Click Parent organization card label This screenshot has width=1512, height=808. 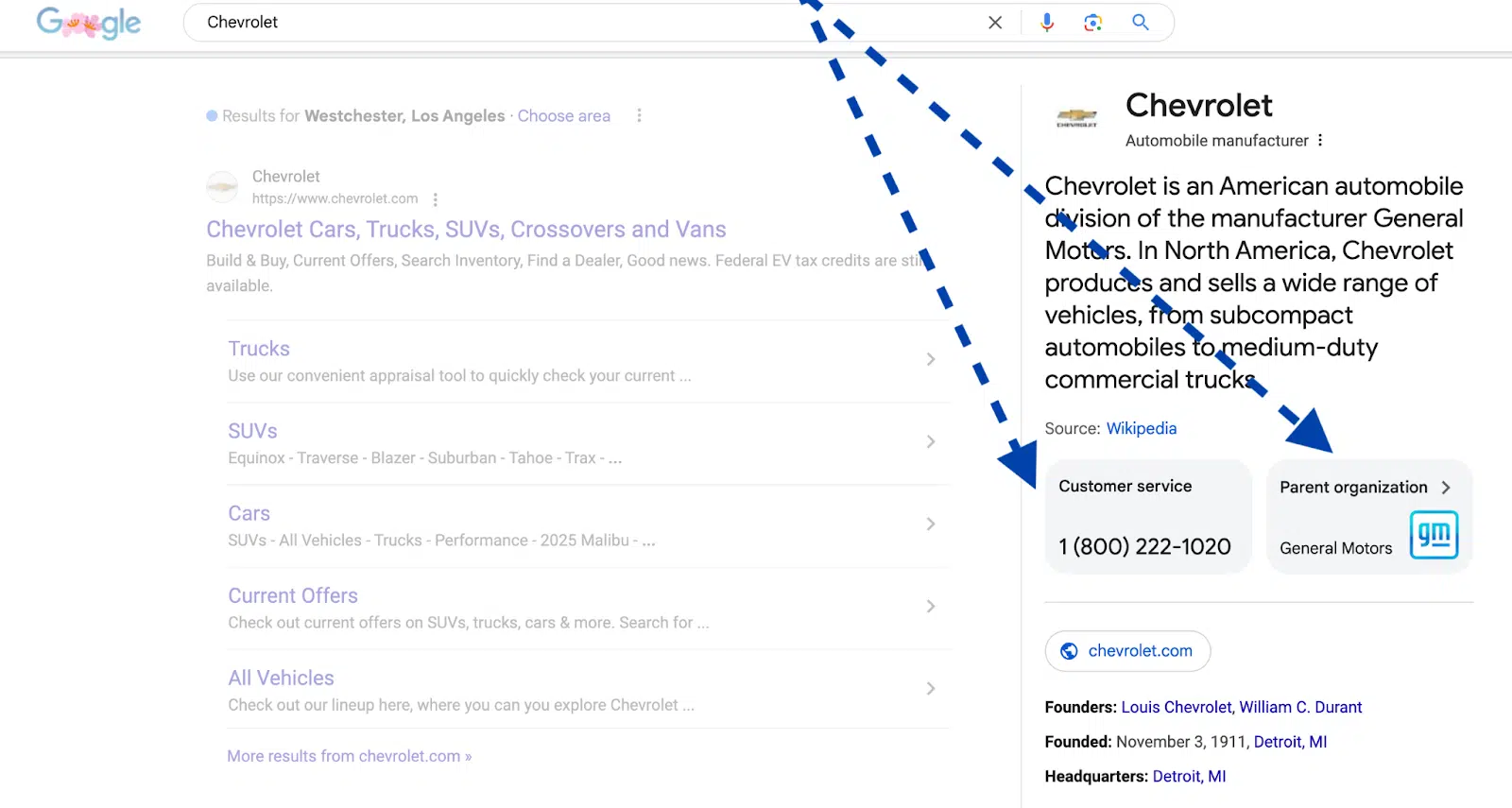click(1353, 488)
